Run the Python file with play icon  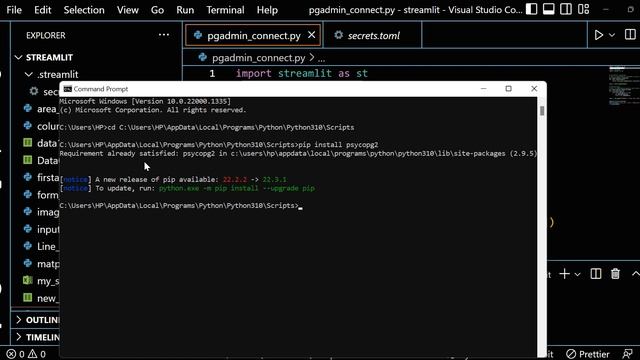point(598,35)
